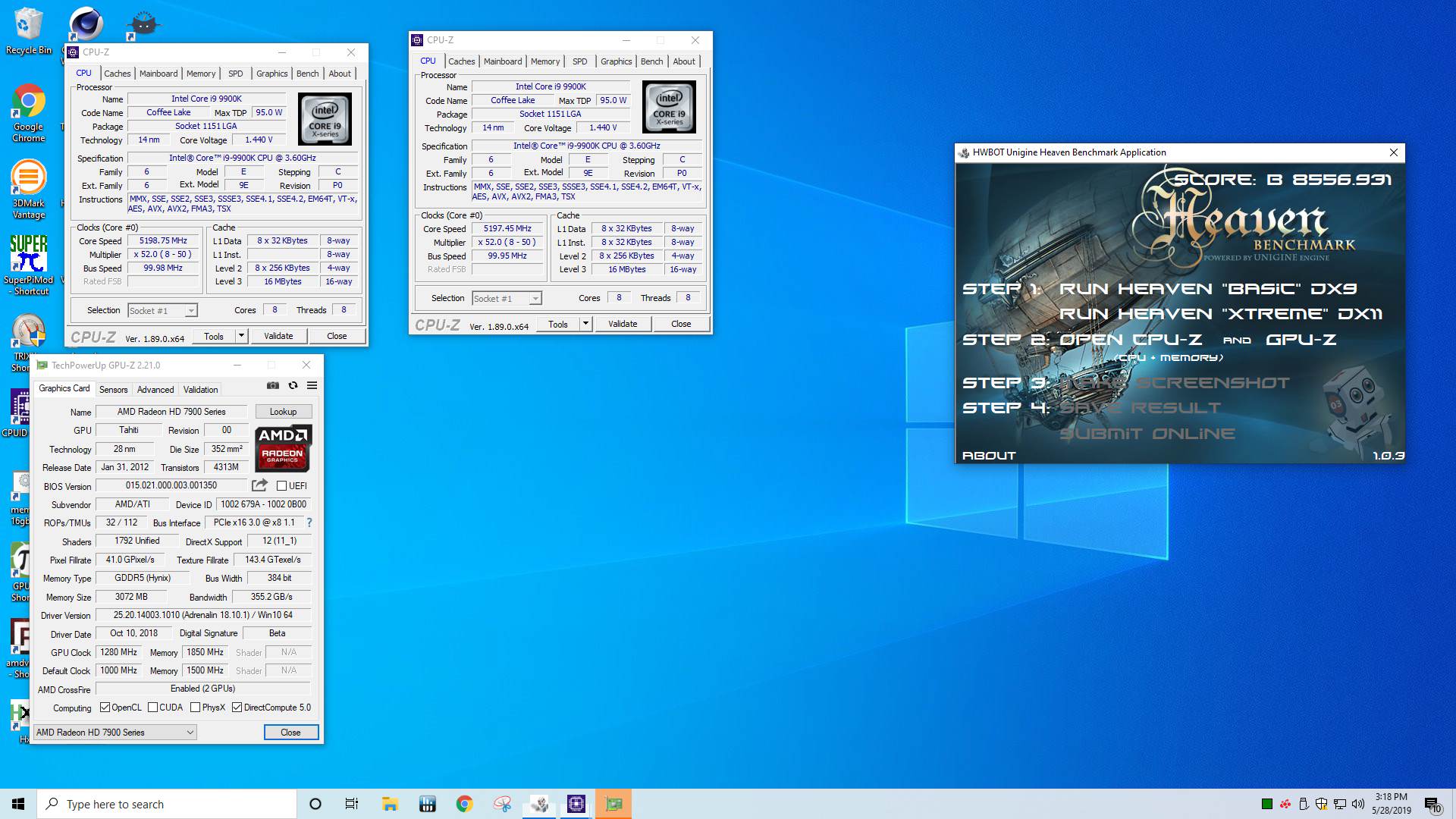The width and height of the screenshot is (1456, 819).
Task: Open GPU-Z hamburger menu icon
Action: [312, 386]
